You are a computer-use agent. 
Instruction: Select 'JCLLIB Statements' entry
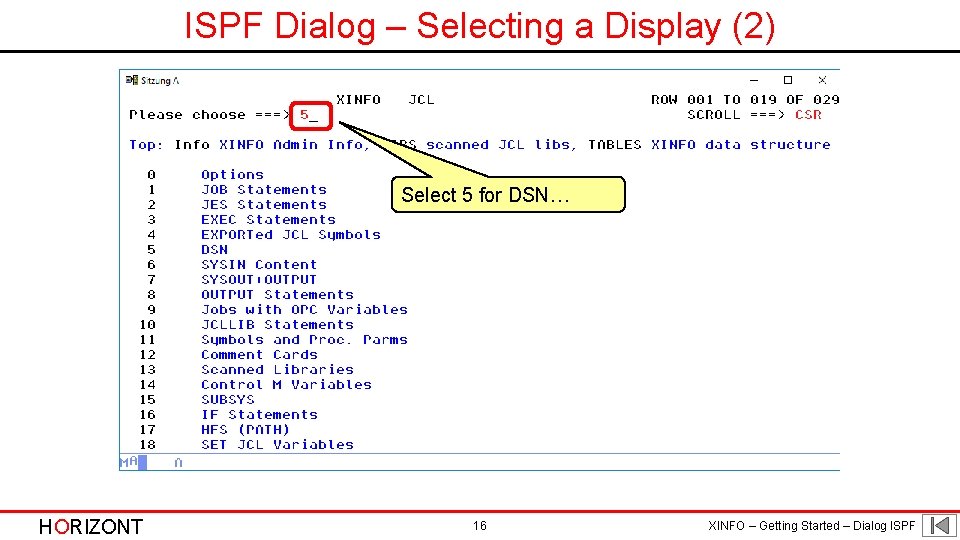pos(277,324)
